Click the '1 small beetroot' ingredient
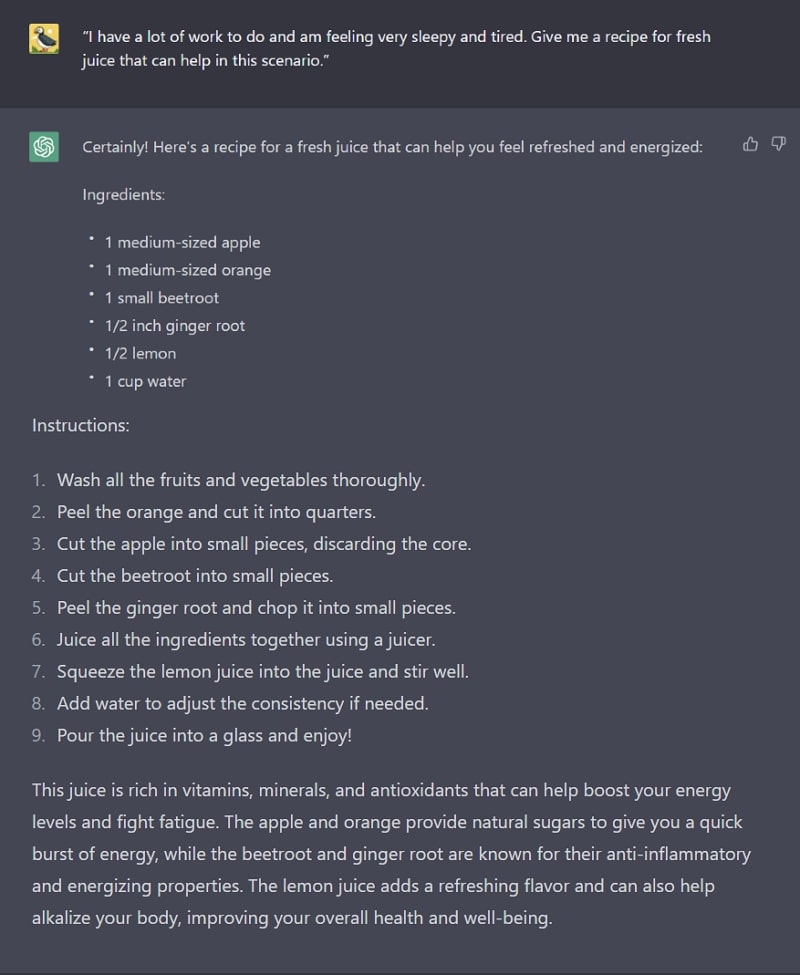 coord(162,298)
